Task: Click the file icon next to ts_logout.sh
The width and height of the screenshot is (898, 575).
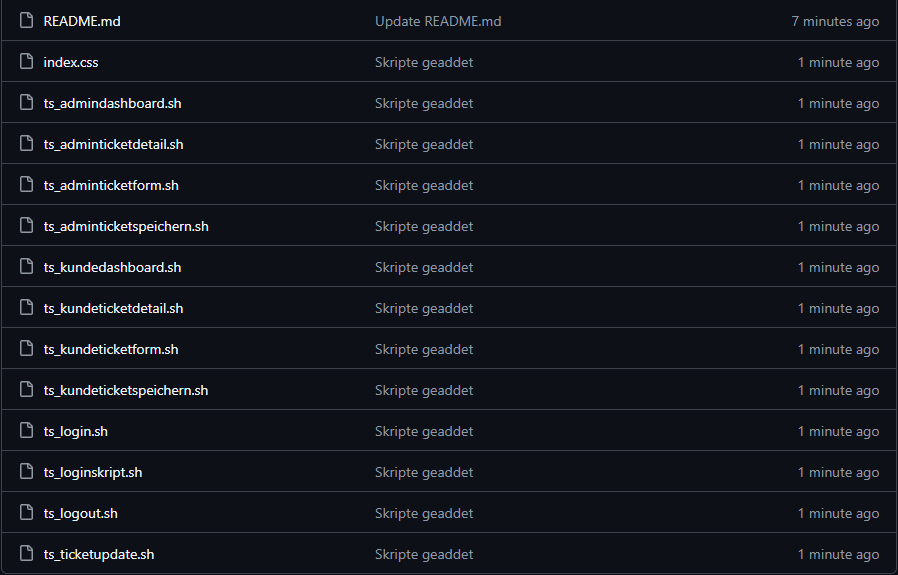Action: click(x=26, y=513)
